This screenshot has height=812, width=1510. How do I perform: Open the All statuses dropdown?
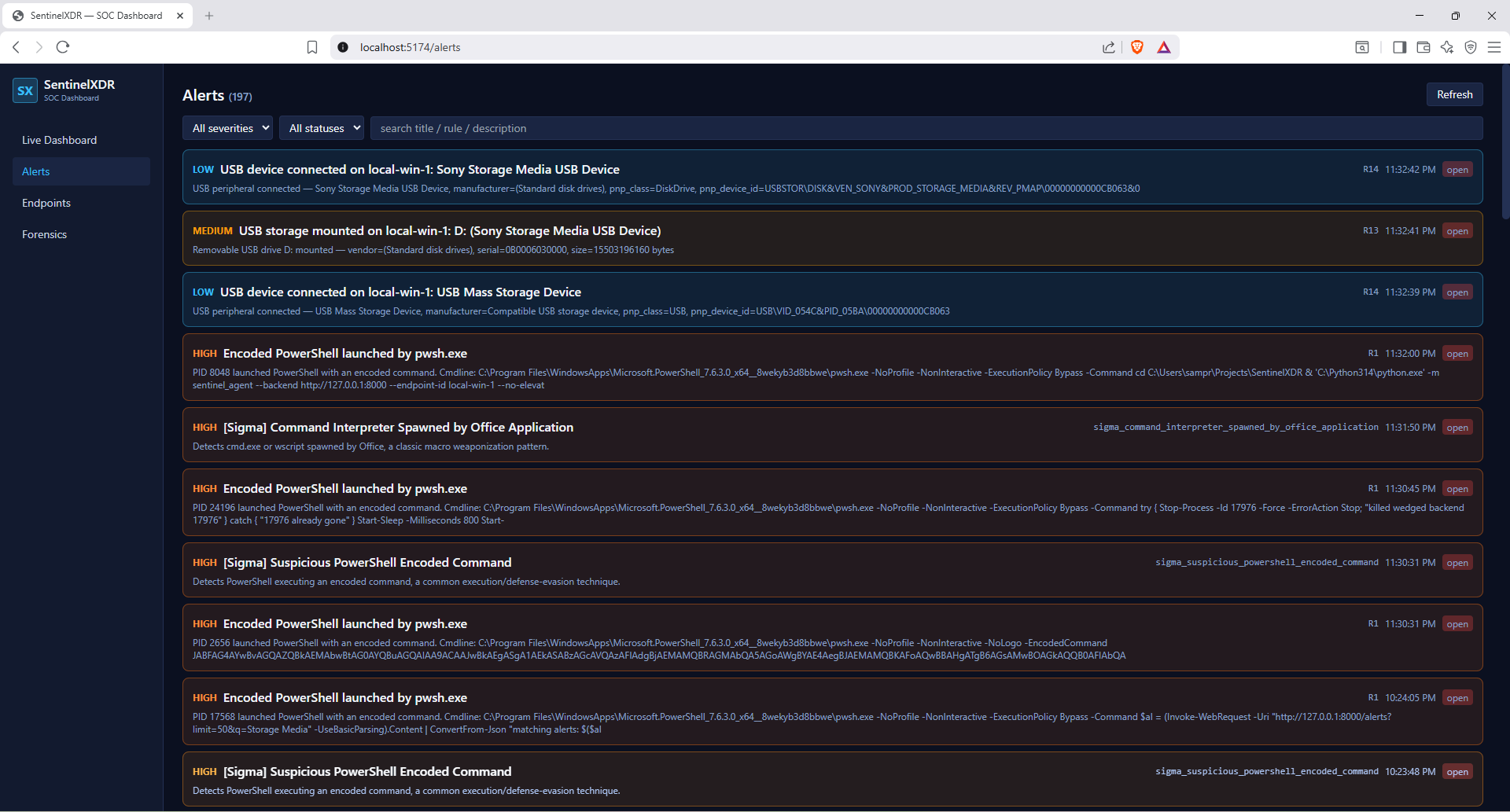[x=322, y=128]
